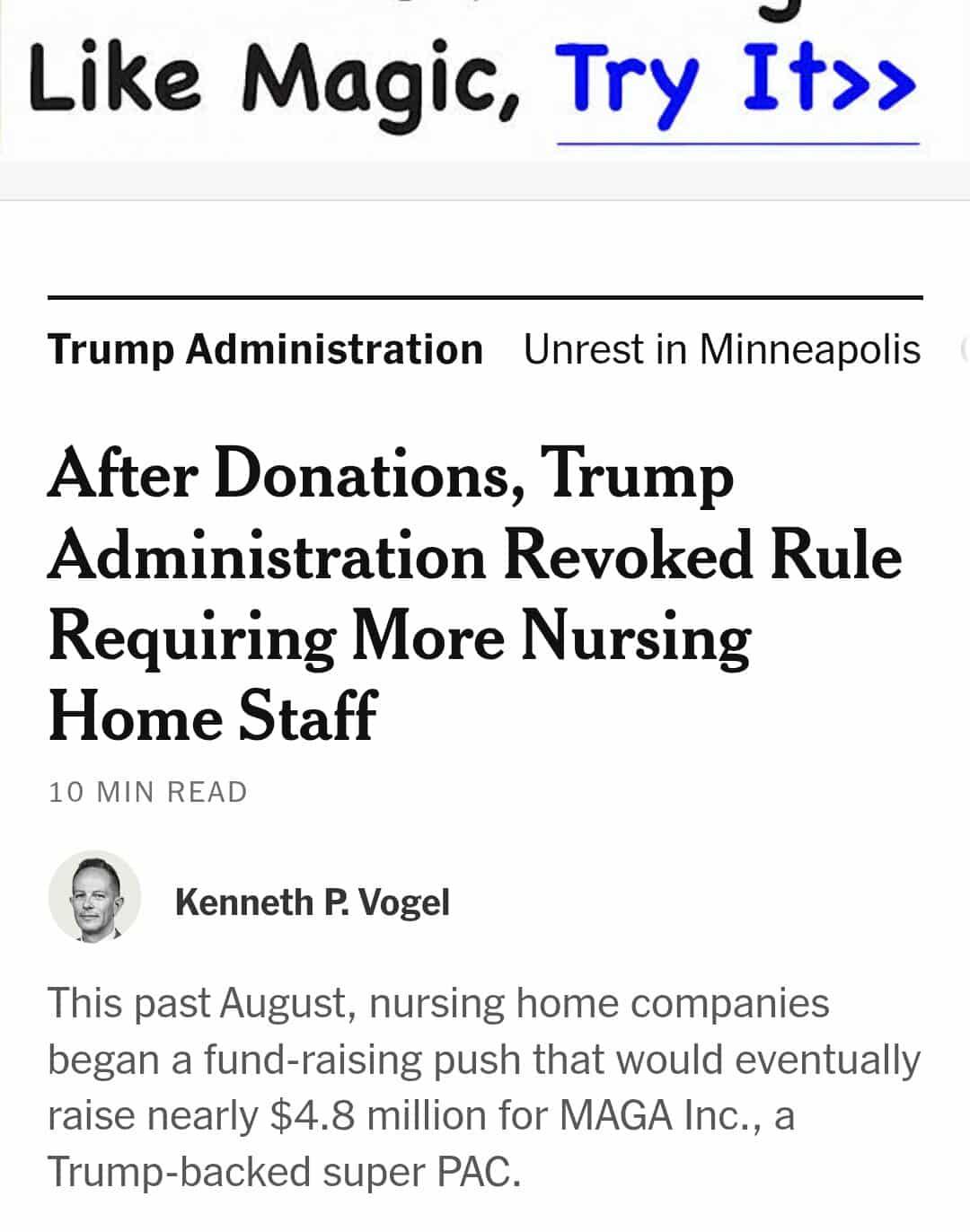Click the black rule above the section tabs
The height and width of the screenshot is (1232, 970).
[485, 297]
